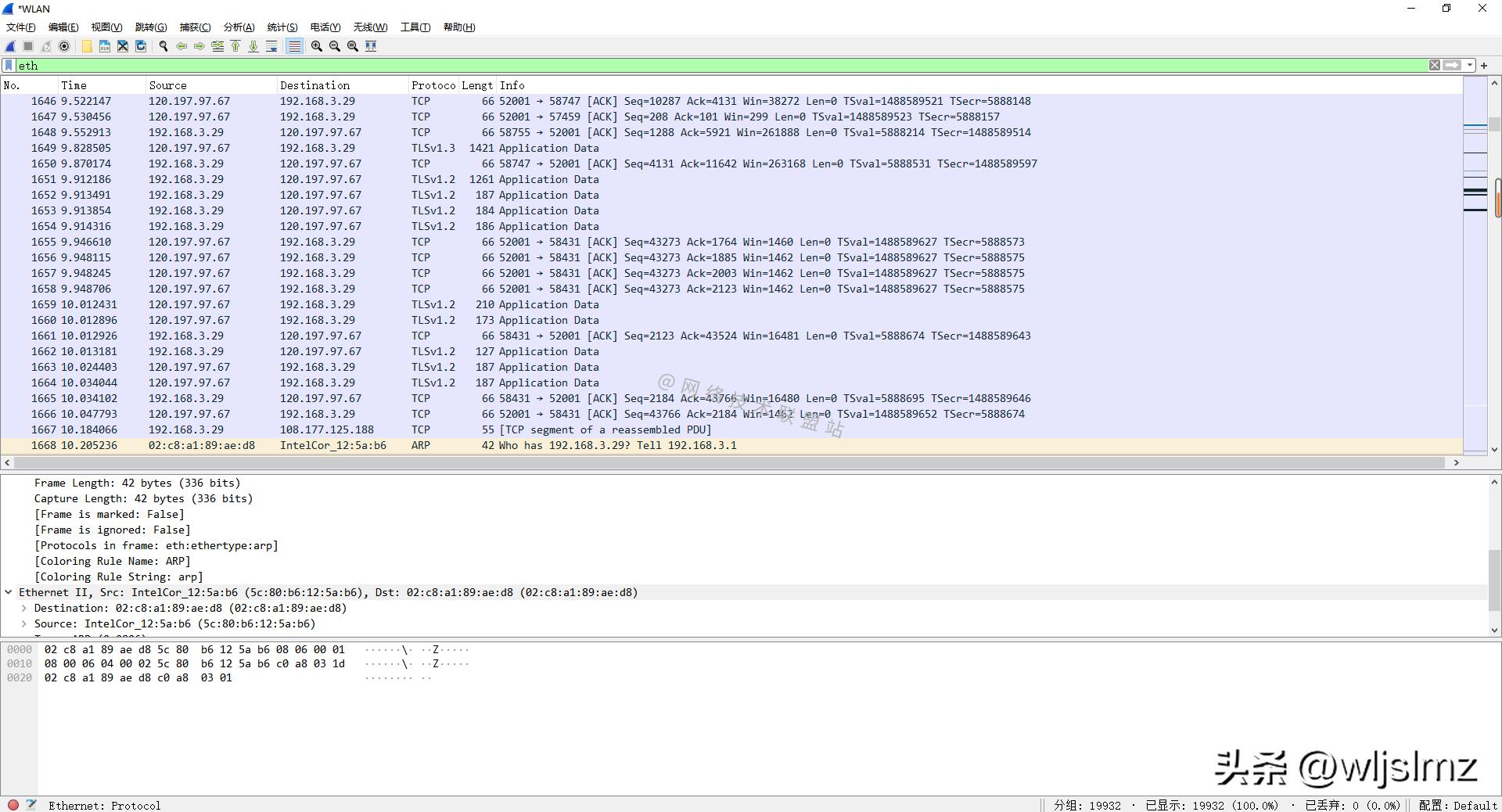
Task: Expand the Destination field details
Action: (x=24, y=608)
